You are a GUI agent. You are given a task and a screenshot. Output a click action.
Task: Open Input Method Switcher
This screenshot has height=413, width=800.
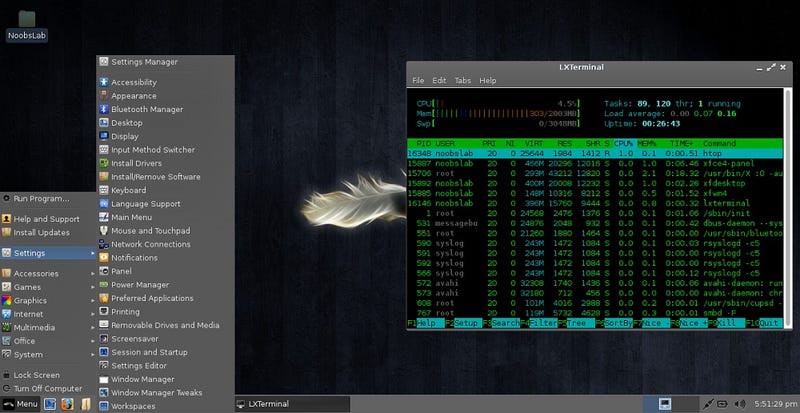pos(165,150)
